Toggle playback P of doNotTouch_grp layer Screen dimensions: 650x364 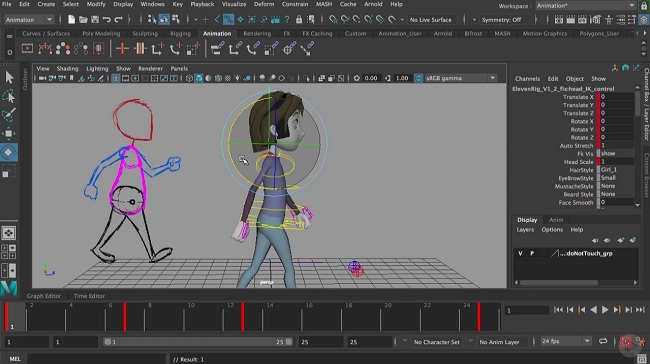coord(532,253)
